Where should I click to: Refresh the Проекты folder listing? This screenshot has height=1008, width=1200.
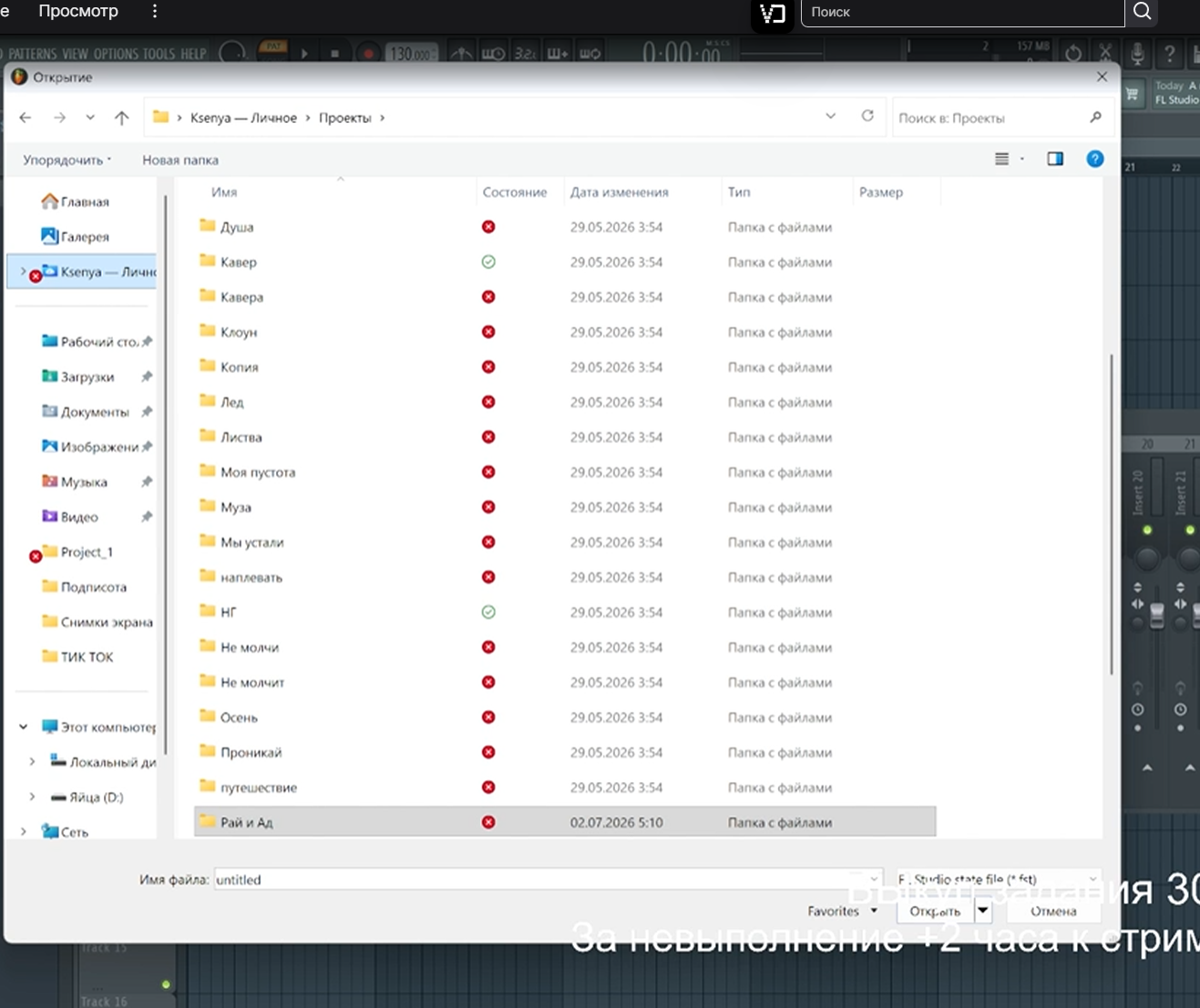867,116
